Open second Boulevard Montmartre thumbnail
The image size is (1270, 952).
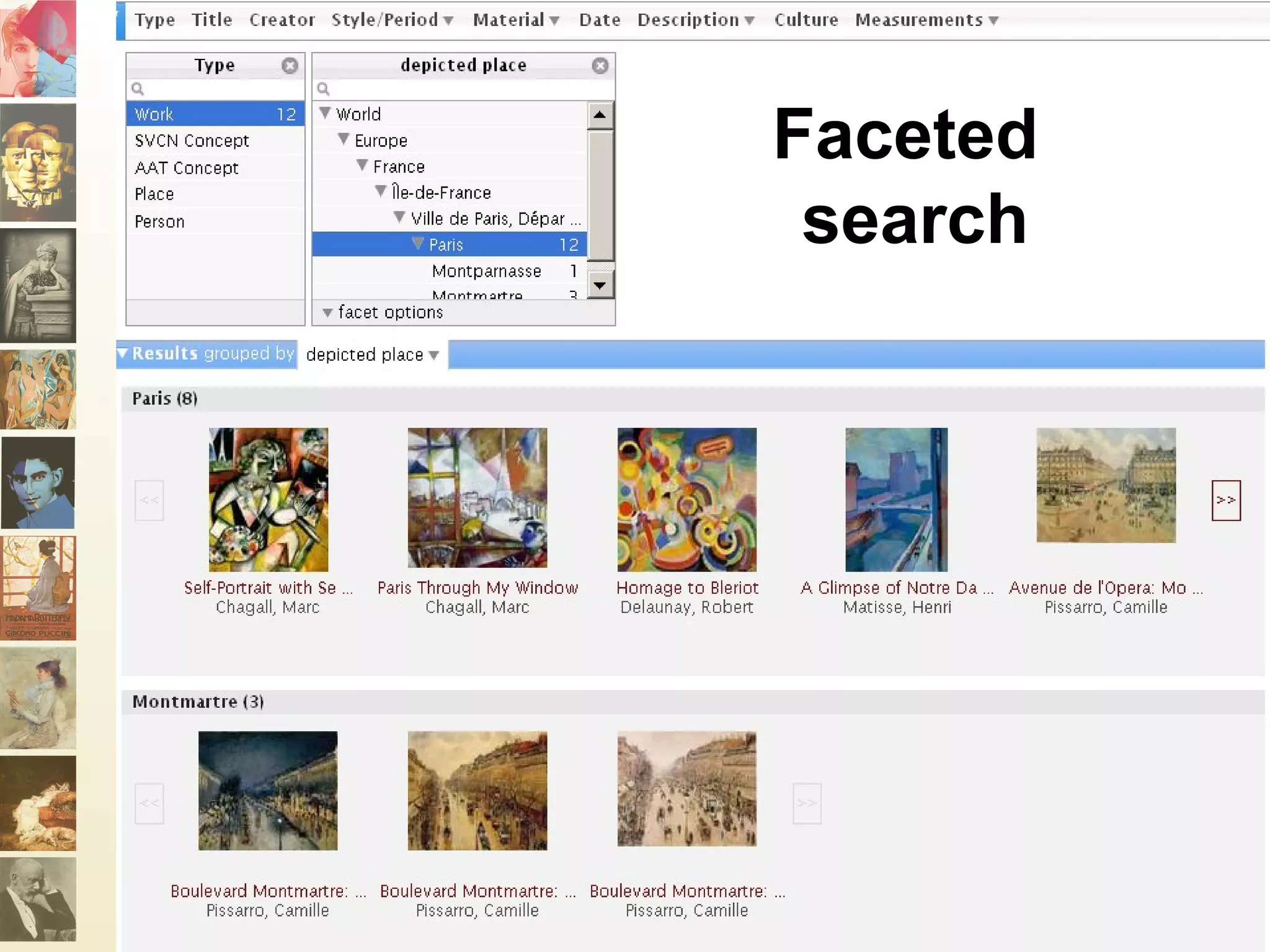pos(477,790)
